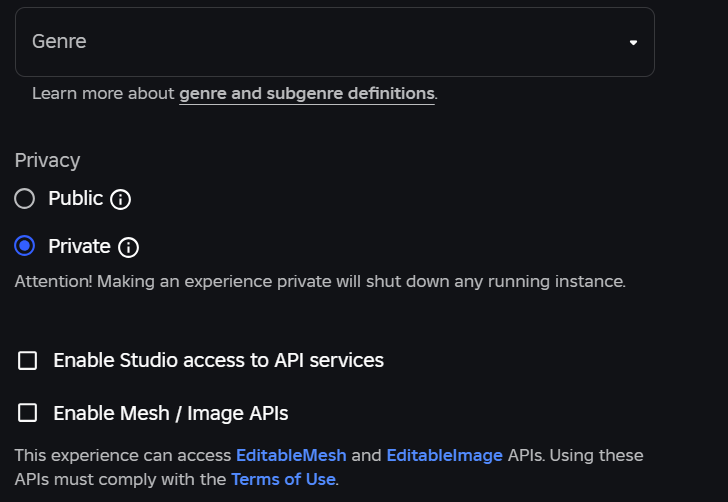Open genre and subgenre definitions link
The image size is (728, 502).
pyautogui.click(x=307, y=94)
